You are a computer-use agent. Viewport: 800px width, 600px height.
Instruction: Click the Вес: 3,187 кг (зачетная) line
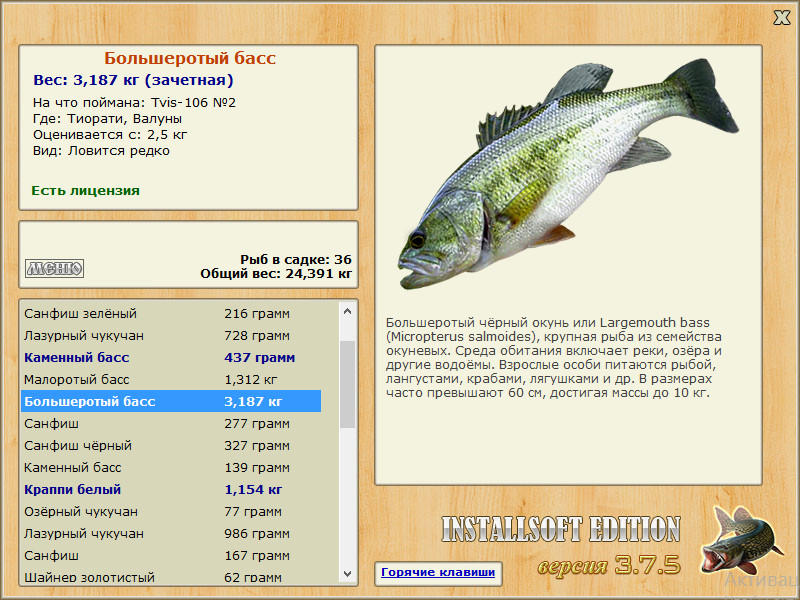(133, 80)
